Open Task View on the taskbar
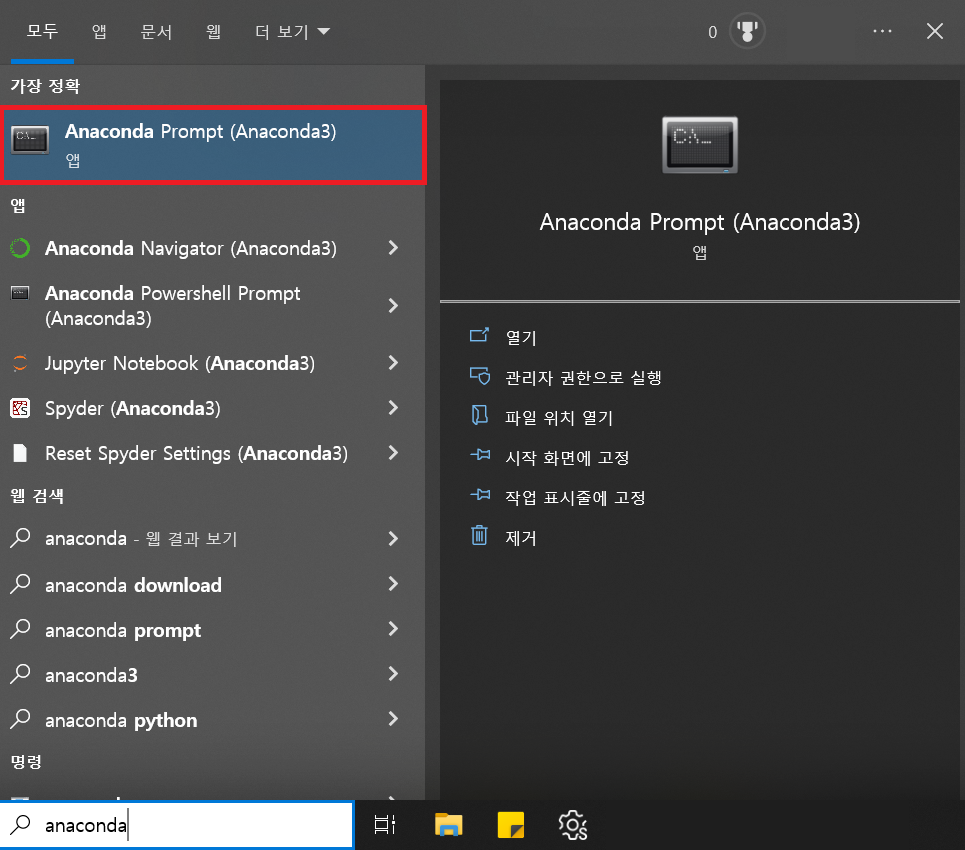 pos(386,825)
